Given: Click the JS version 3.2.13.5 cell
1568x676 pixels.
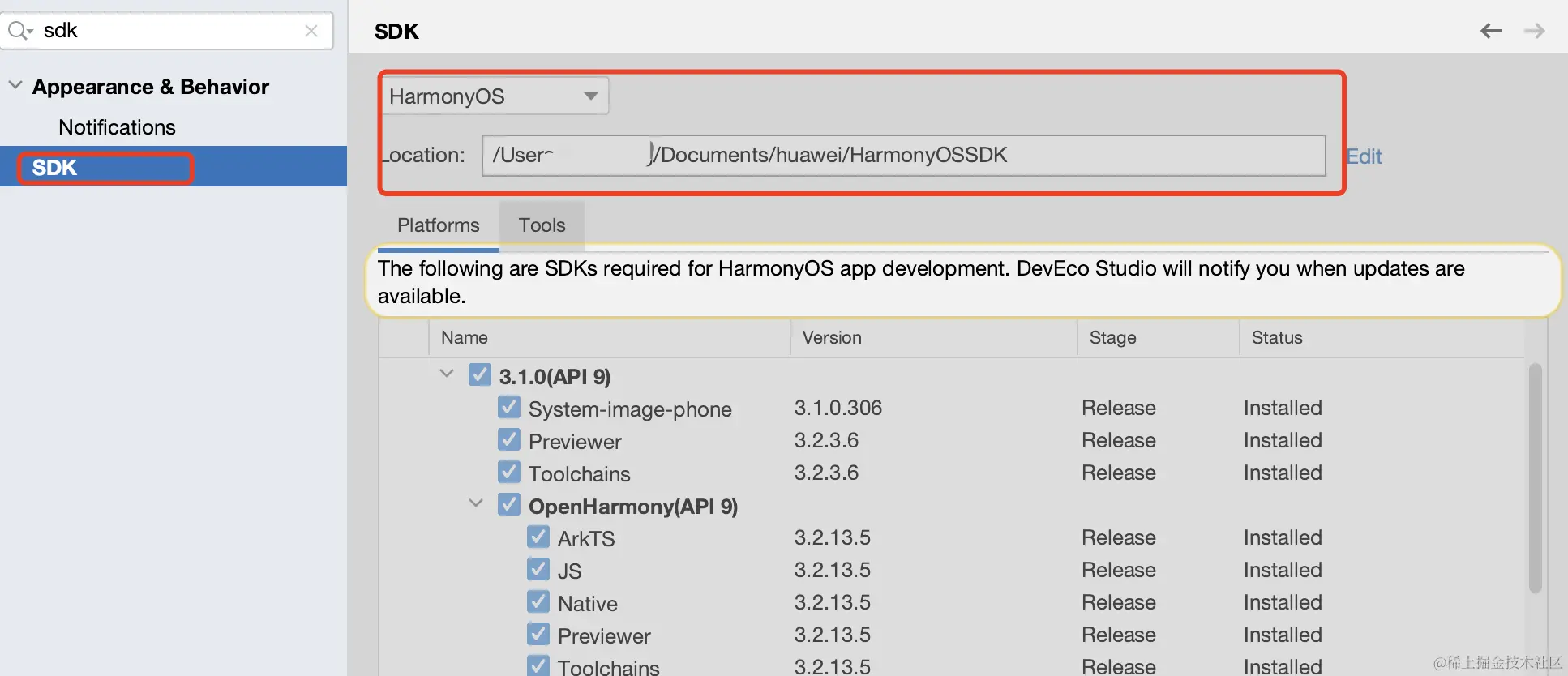Looking at the screenshot, I should [x=833, y=570].
